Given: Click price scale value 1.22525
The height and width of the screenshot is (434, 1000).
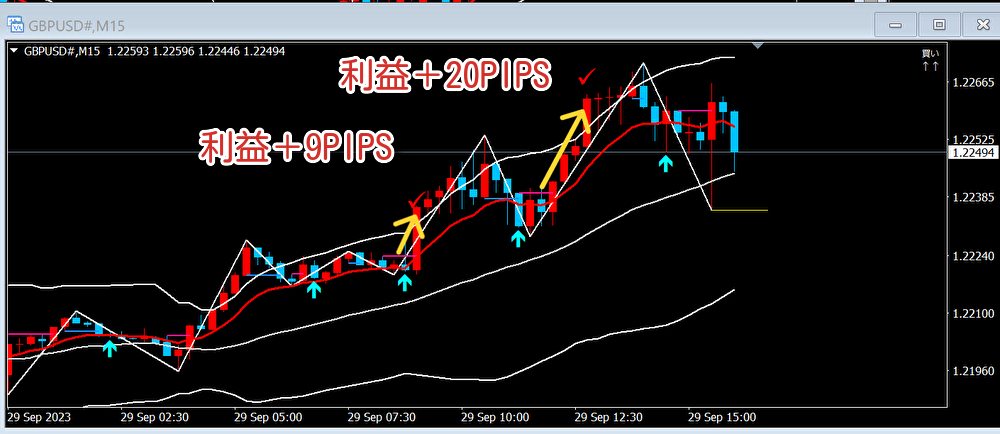Looking at the screenshot, I should click(972, 140).
